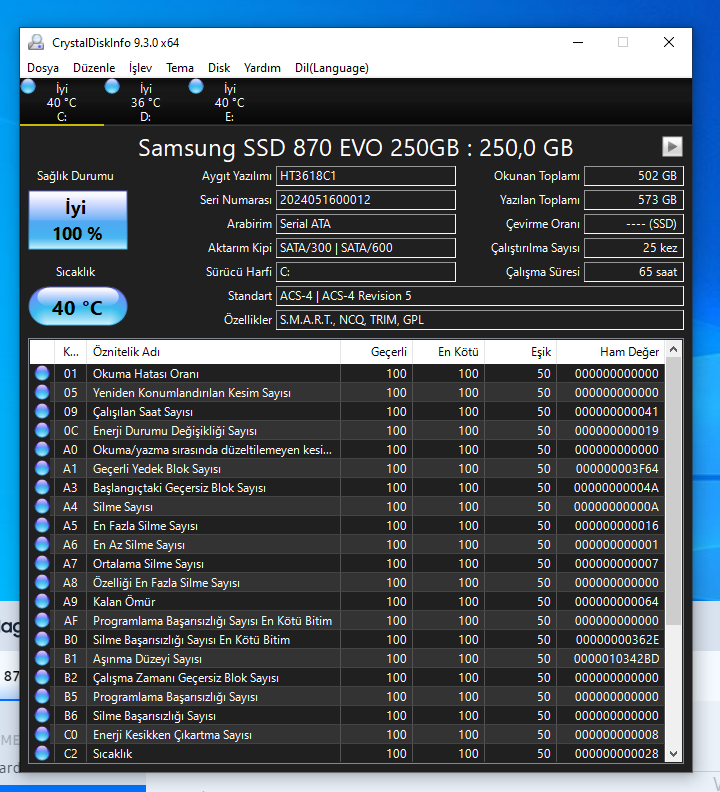Click the Özellikler field S.M.A.R.T., NCQ, TRIM, GPL
The height and width of the screenshot is (792, 720).
coord(479,320)
